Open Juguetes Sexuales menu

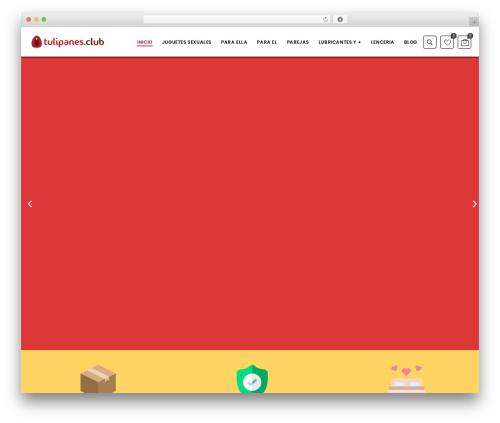187,42
